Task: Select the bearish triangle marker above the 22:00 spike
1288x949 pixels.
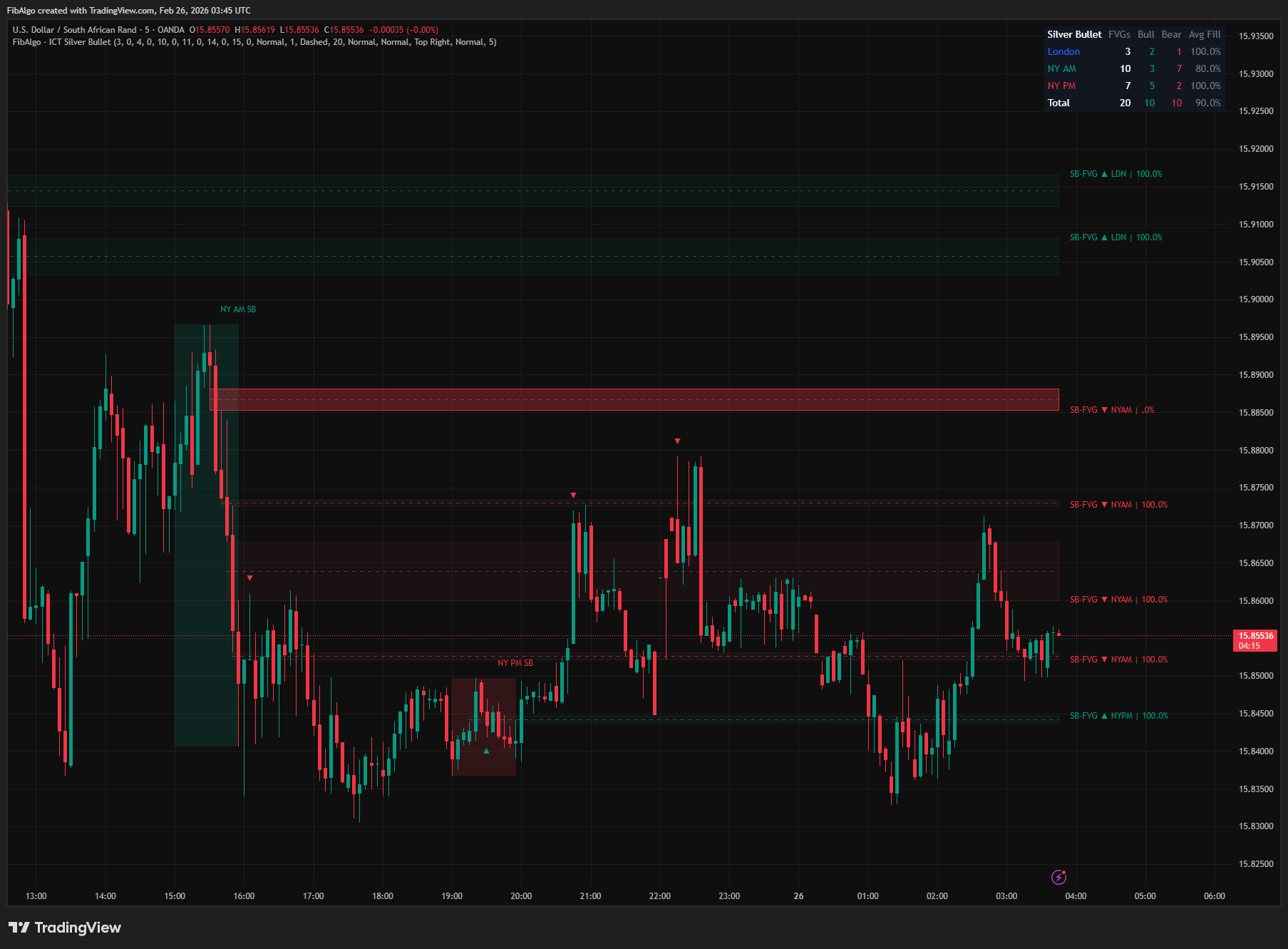Action: click(677, 441)
